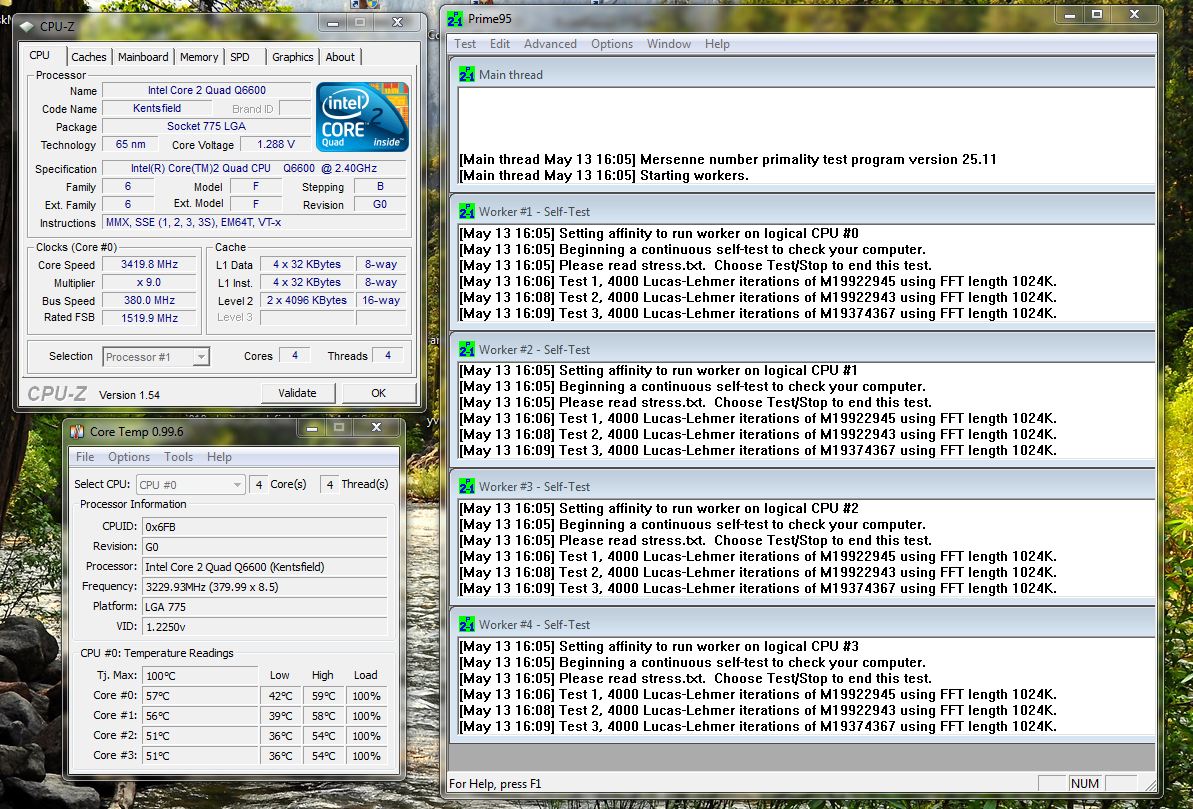The width and height of the screenshot is (1193, 809).
Task: Open the Mainboard tab in CPU-Z
Action: [143, 57]
